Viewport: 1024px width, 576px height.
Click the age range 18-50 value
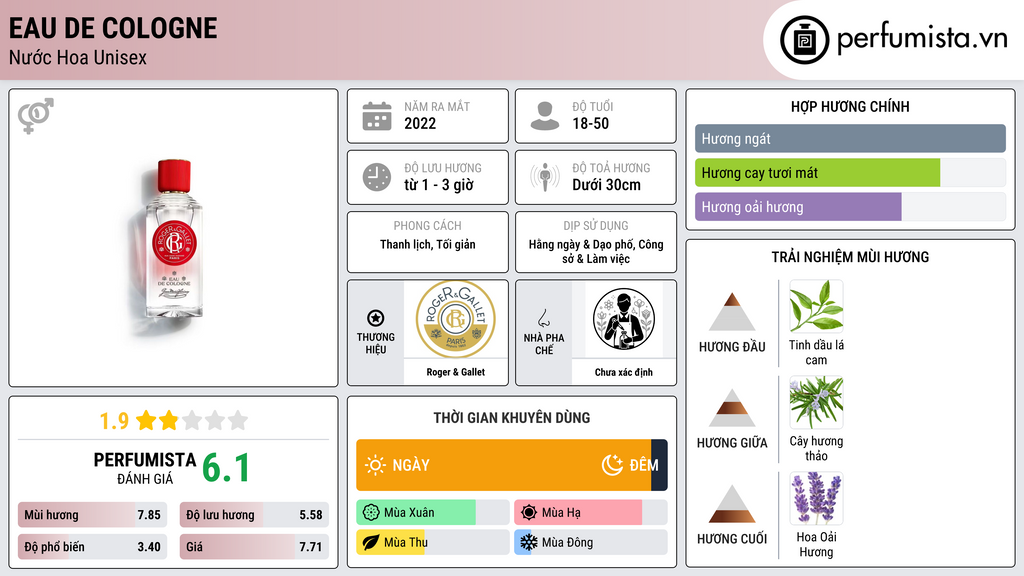click(x=590, y=123)
